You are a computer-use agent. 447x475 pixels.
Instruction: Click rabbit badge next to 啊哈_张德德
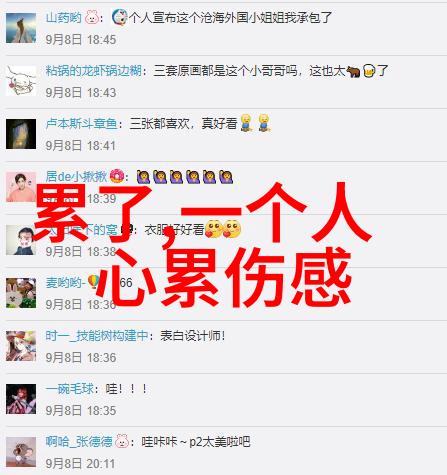122,441
